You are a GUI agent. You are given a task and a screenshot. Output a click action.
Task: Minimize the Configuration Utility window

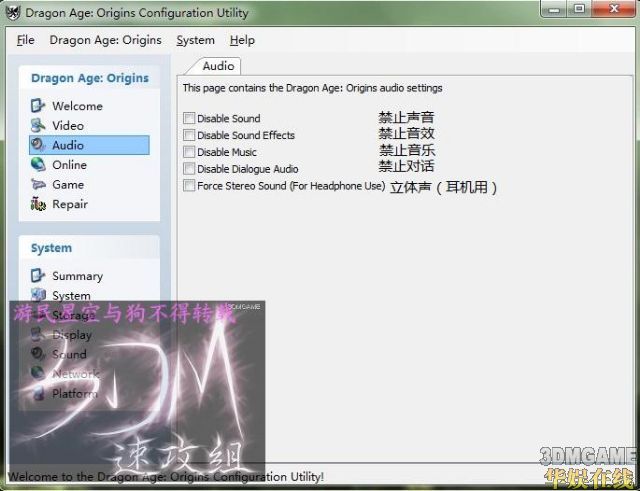(554, 9)
